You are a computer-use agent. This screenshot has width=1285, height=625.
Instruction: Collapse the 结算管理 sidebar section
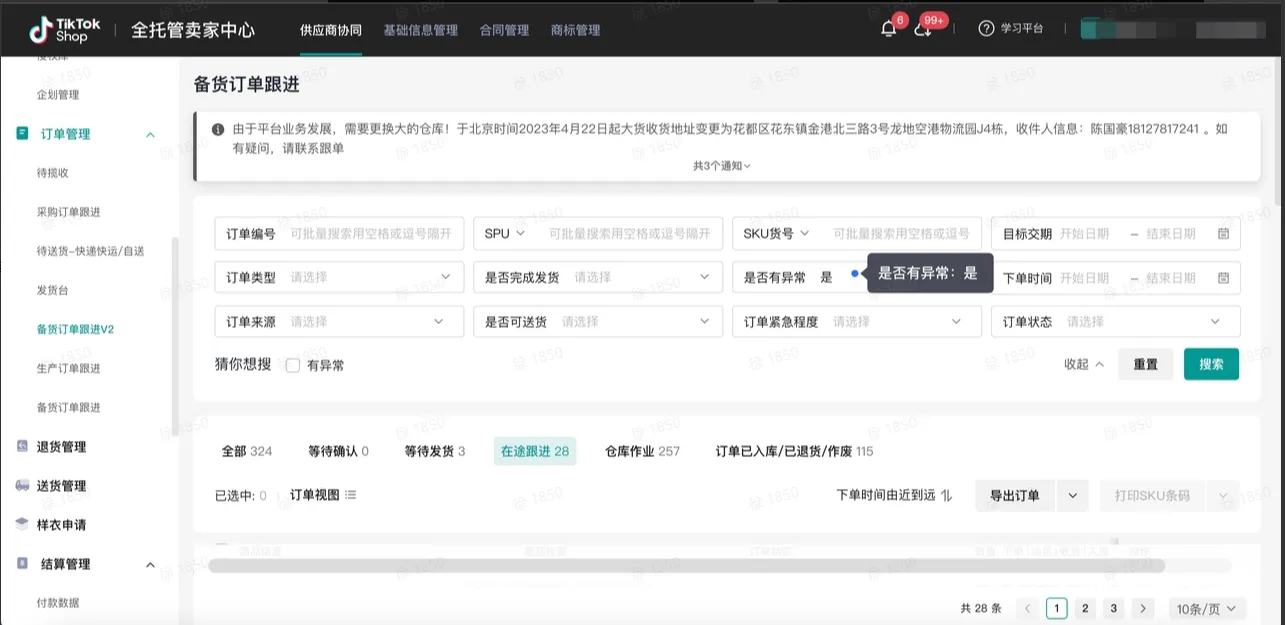150,565
